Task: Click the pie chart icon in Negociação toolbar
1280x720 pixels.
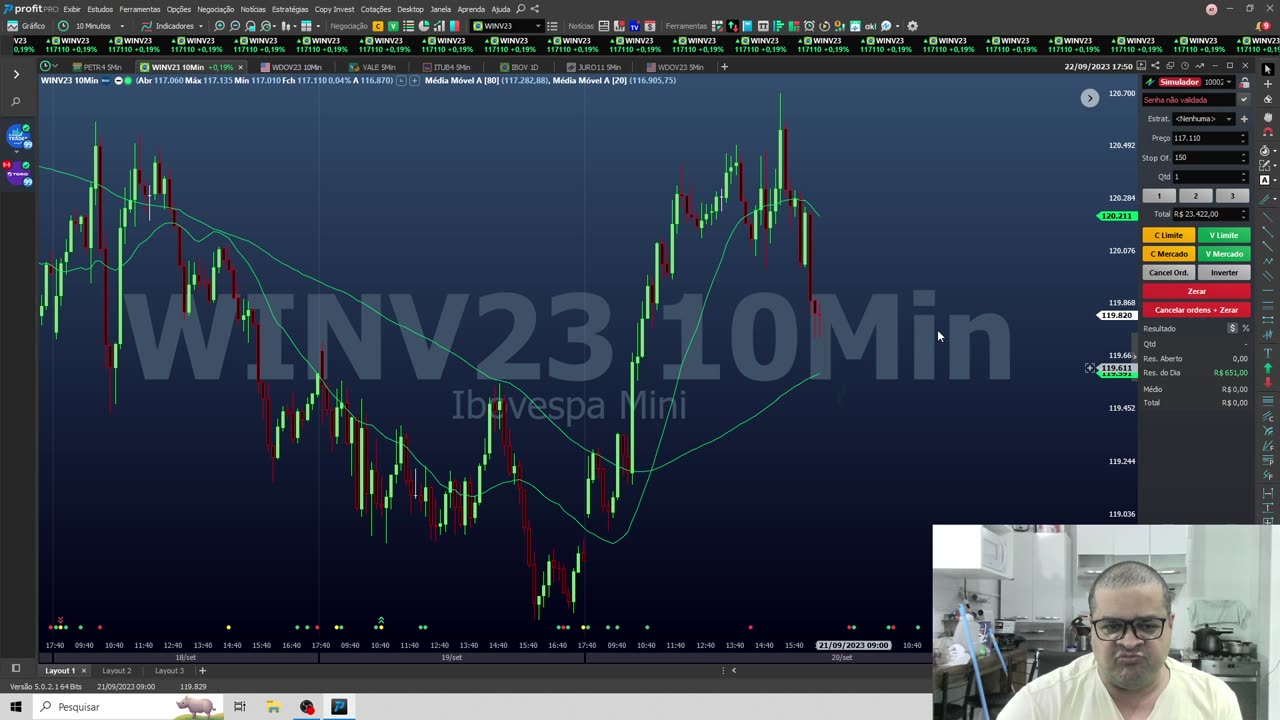Action: tap(424, 26)
